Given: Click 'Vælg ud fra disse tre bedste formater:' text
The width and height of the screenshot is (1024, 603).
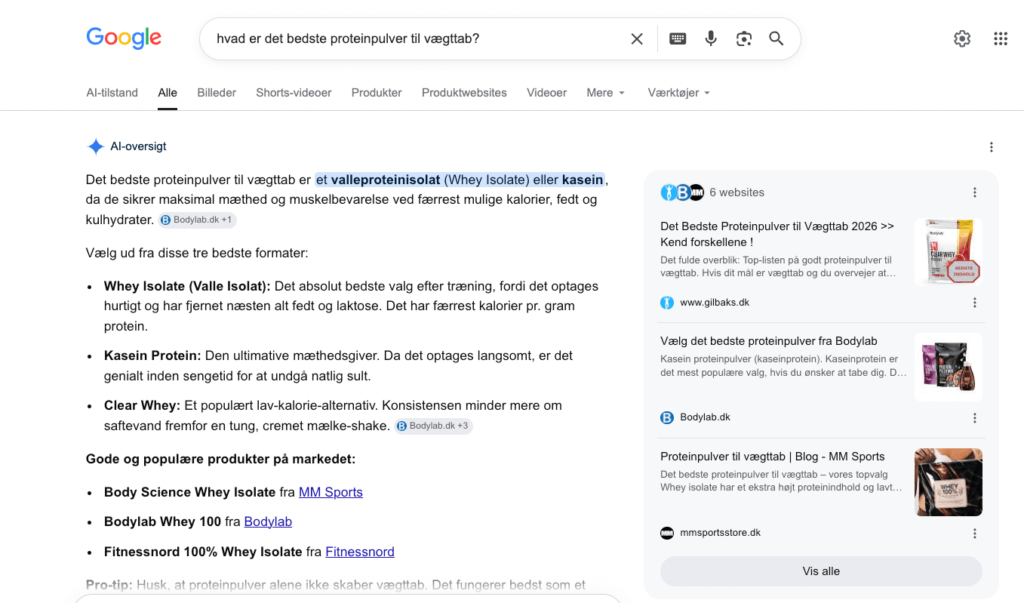Looking at the screenshot, I should 197,253.
